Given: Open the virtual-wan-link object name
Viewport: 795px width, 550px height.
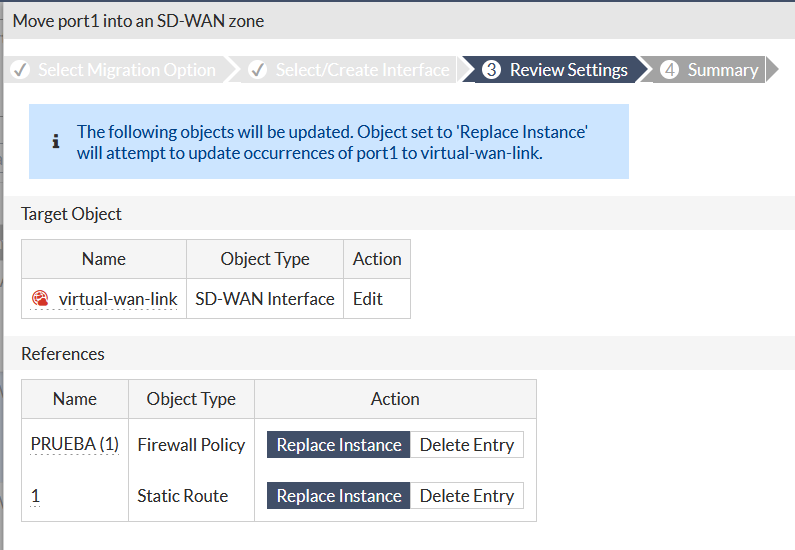Looking at the screenshot, I should coord(118,299).
